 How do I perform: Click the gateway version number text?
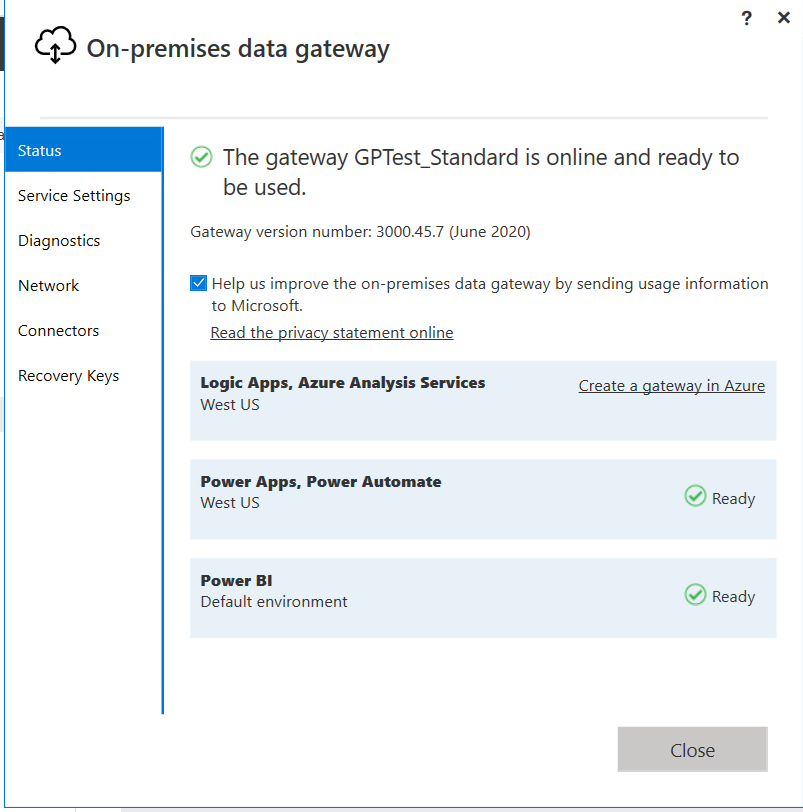(360, 231)
